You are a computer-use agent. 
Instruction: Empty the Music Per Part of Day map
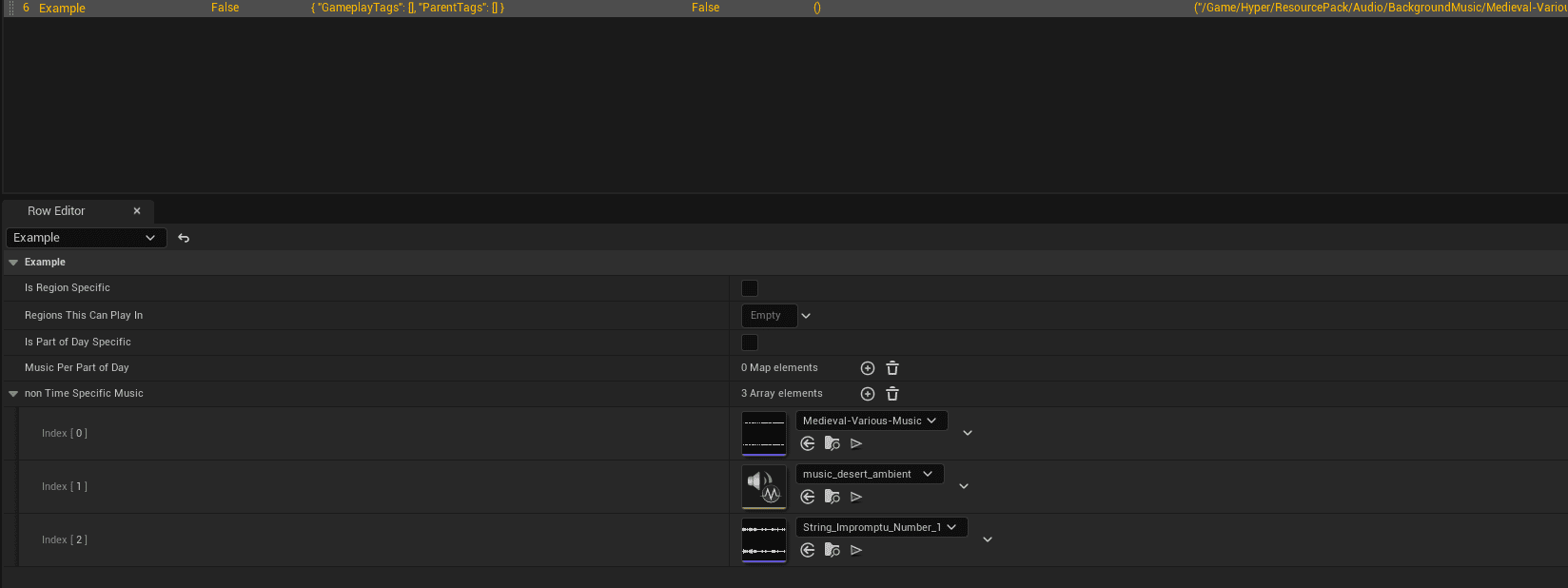click(892, 368)
